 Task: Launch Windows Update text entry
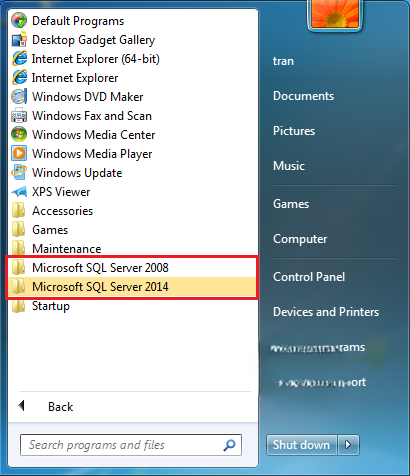pos(77,173)
